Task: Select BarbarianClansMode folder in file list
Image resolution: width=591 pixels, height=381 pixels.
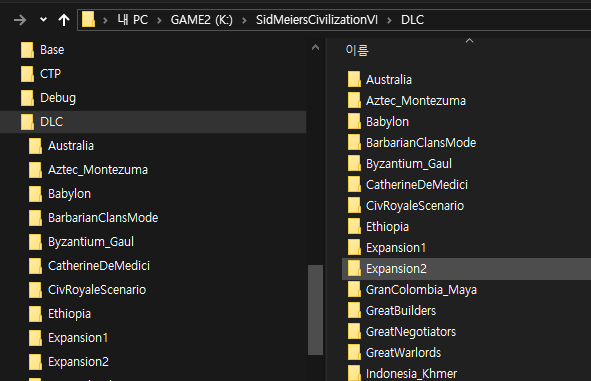Action: (421, 143)
